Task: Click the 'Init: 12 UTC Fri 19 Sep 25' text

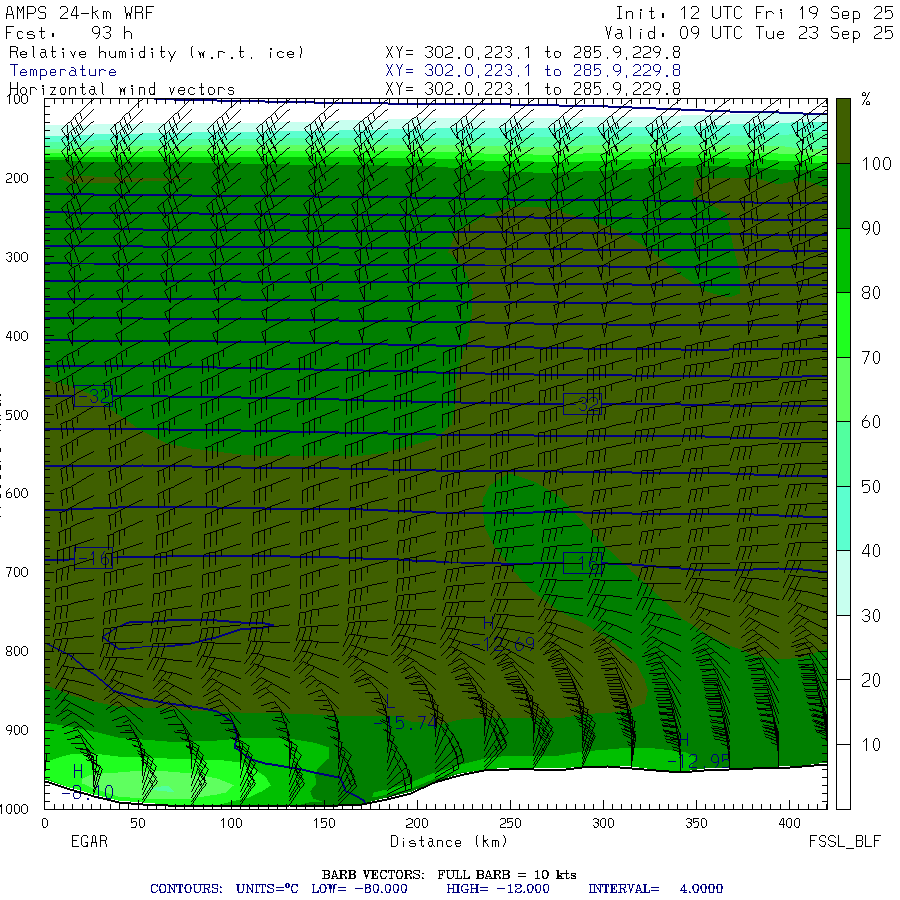Action: [754, 13]
